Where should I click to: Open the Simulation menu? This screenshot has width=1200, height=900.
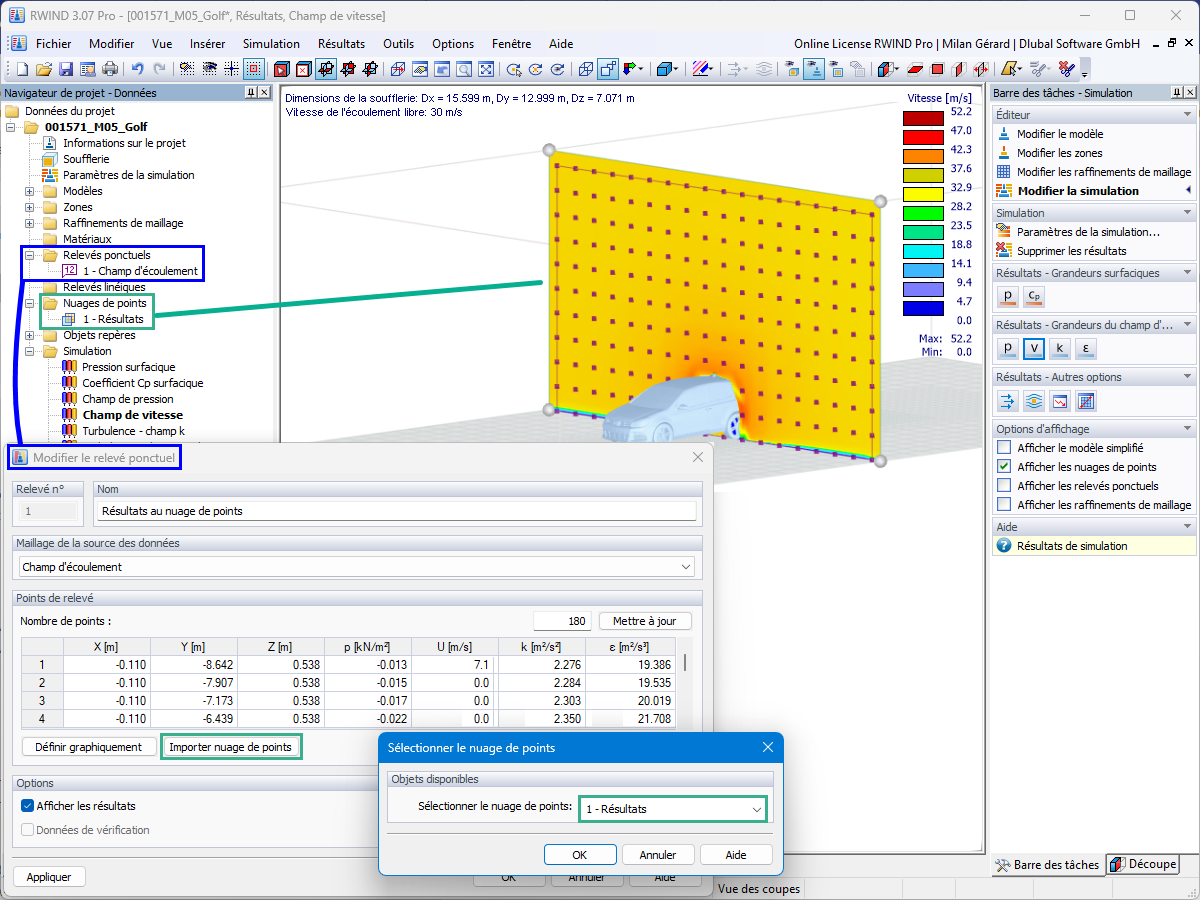(x=271, y=44)
